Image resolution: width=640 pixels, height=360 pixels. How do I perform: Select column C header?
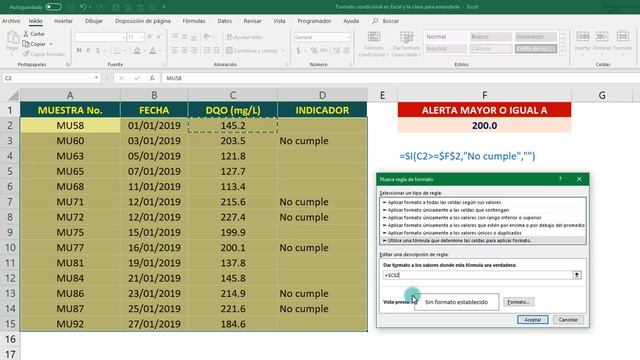pyautogui.click(x=233, y=95)
